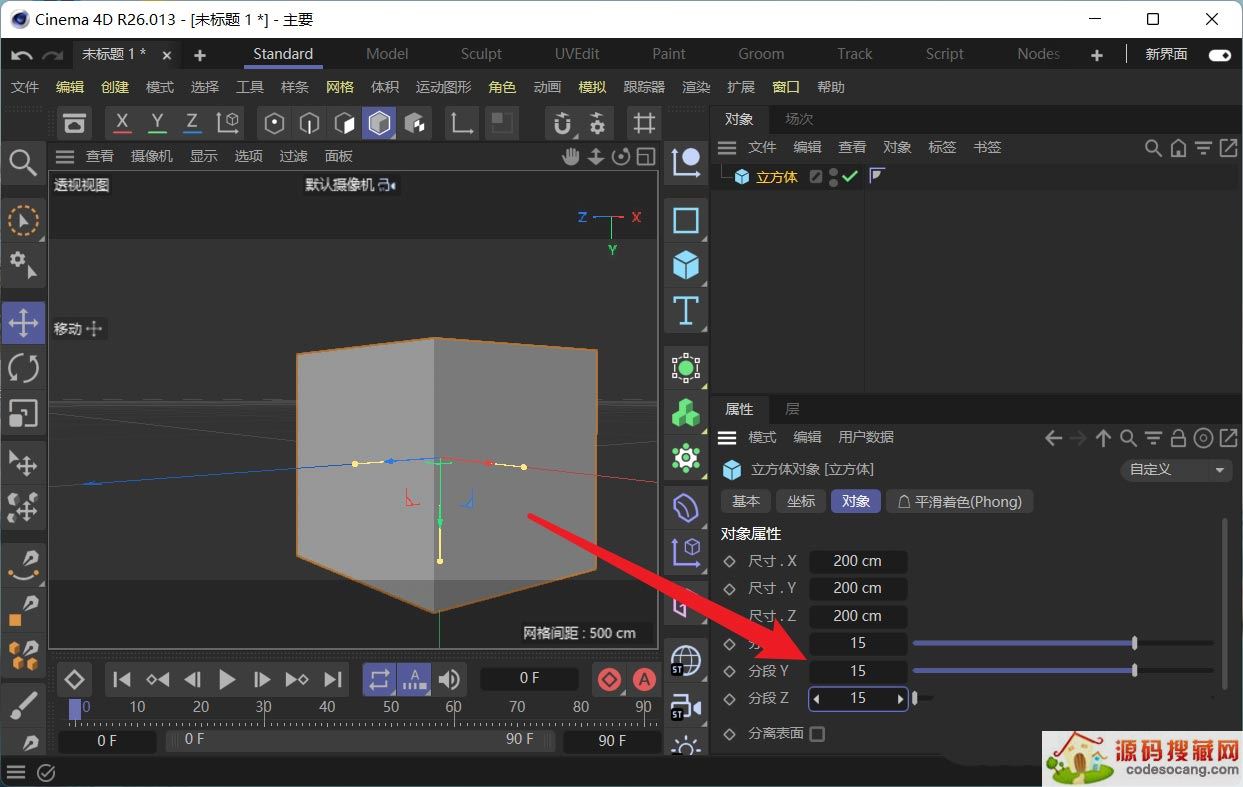This screenshot has height=787, width=1243.
Task: Click the 平滑着色(Phong) tag button
Action: [x=959, y=501]
